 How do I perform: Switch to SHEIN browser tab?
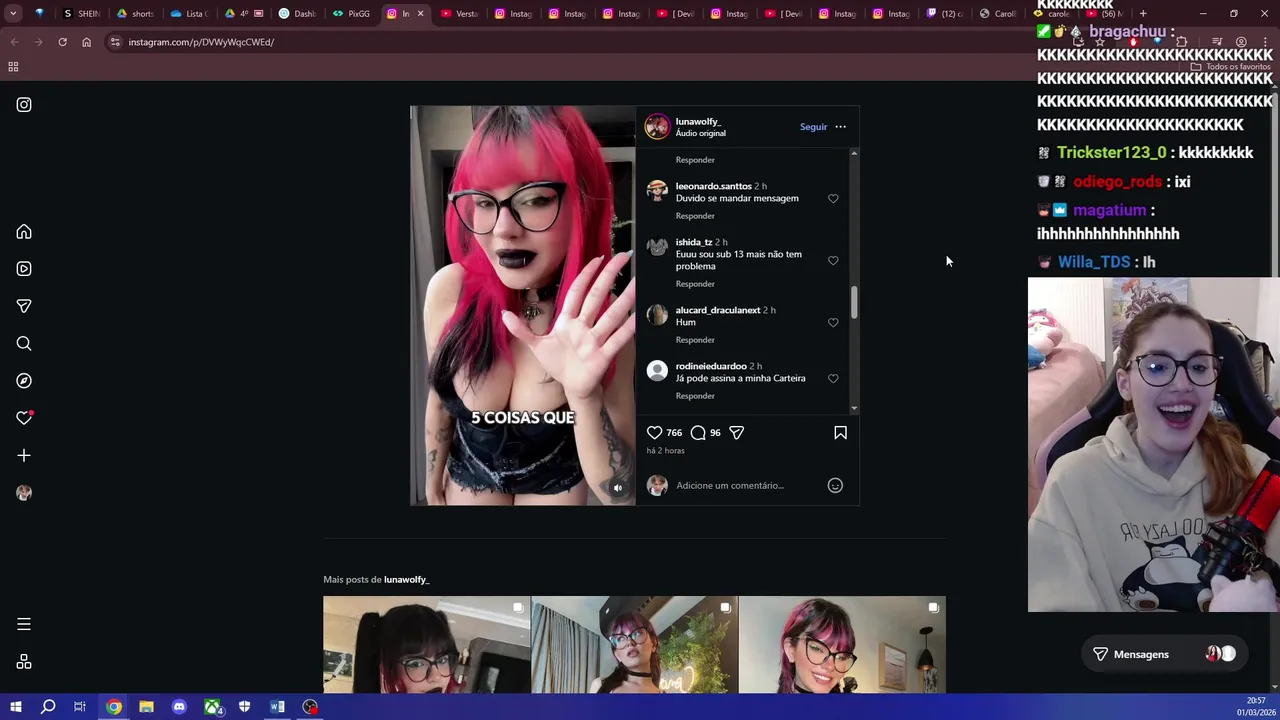(82, 14)
